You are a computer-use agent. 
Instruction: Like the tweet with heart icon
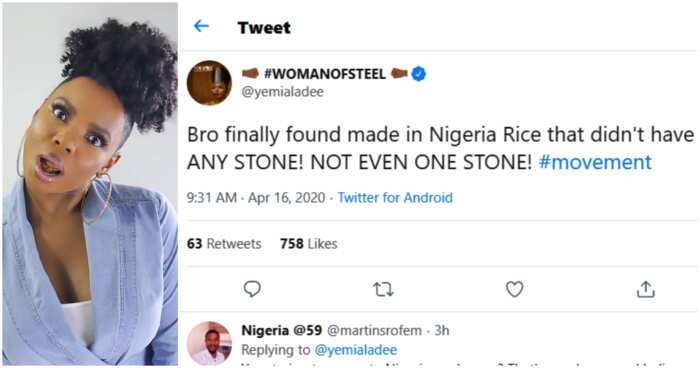coord(514,289)
